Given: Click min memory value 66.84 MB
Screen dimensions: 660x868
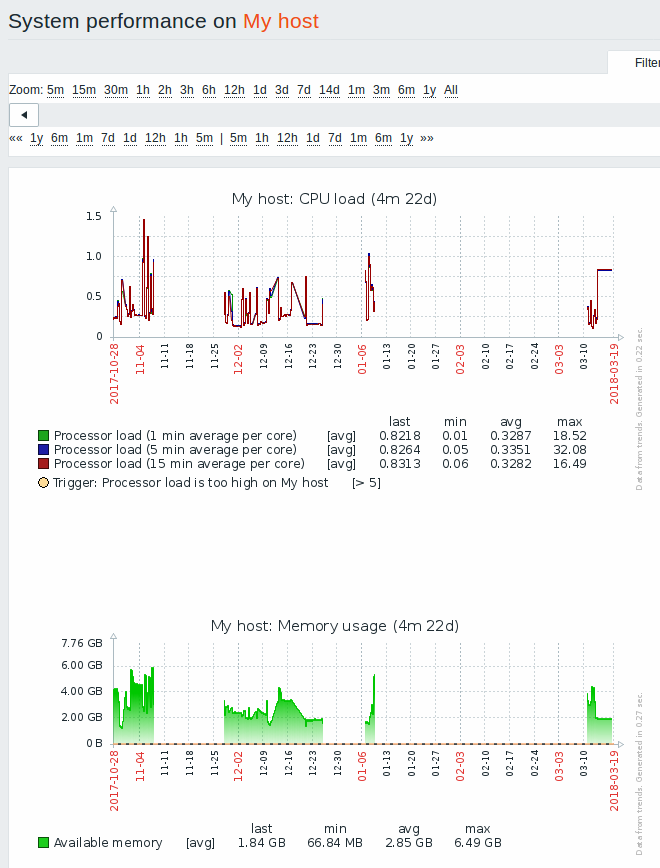Looking at the screenshot, I should pyautogui.click(x=335, y=843).
